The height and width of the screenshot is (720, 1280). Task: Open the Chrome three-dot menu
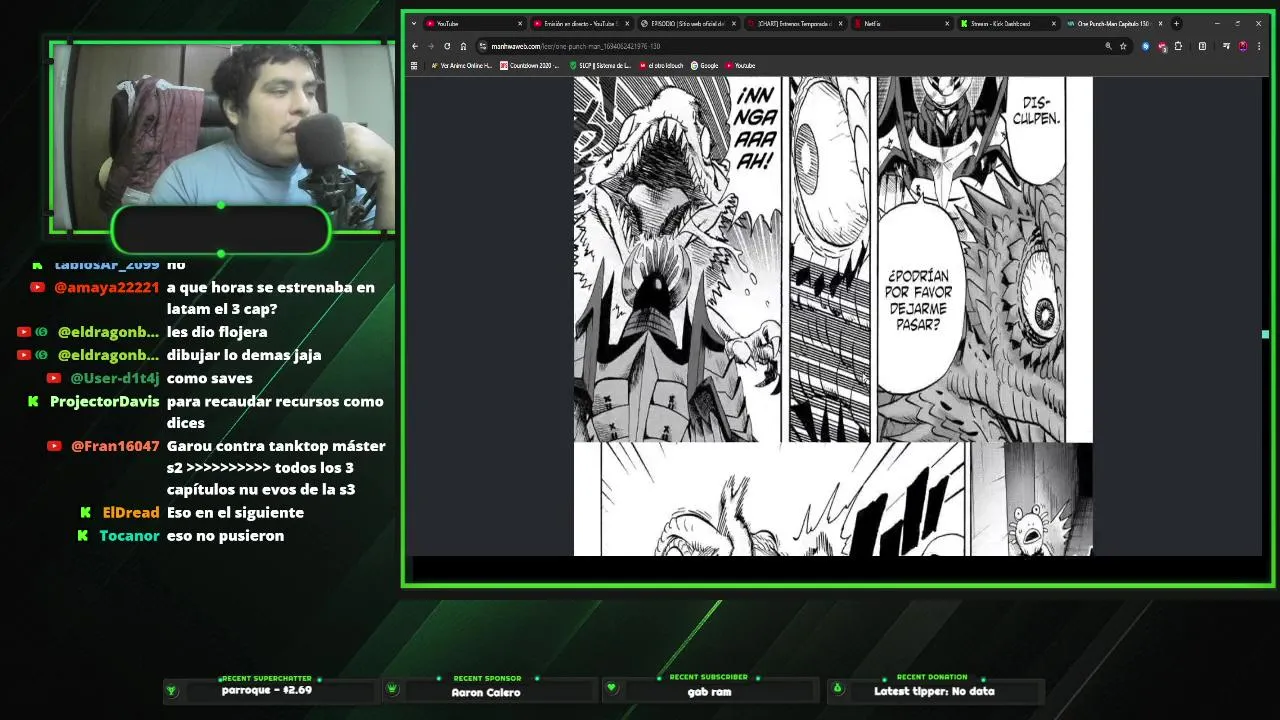pos(1259,46)
